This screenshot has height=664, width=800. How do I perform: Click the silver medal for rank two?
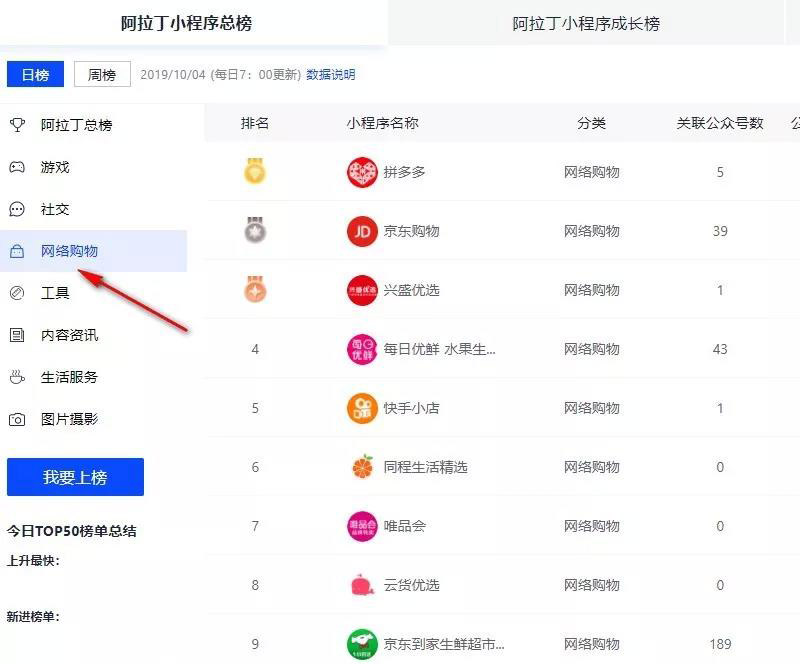(255, 230)
